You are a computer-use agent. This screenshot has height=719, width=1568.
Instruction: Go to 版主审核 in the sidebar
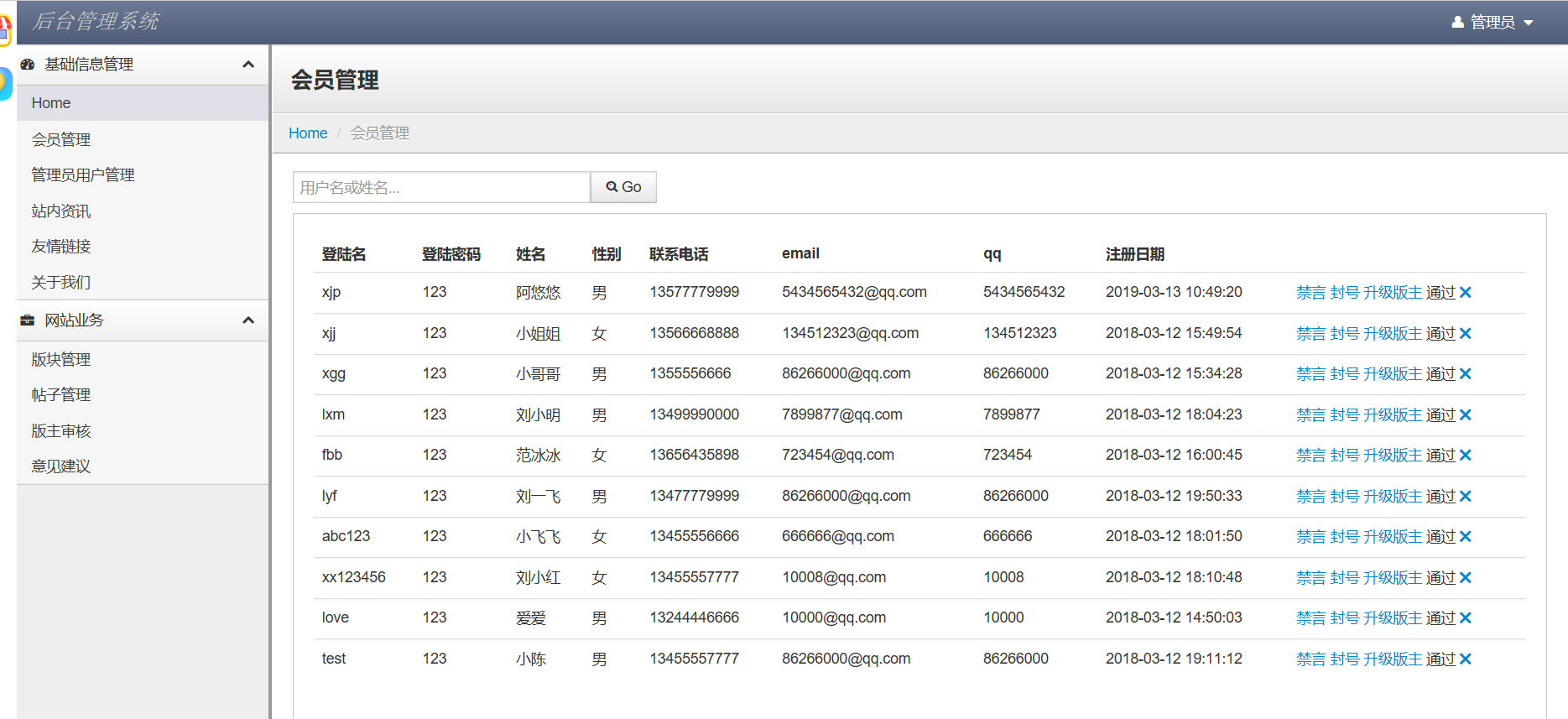pos(61,431)
